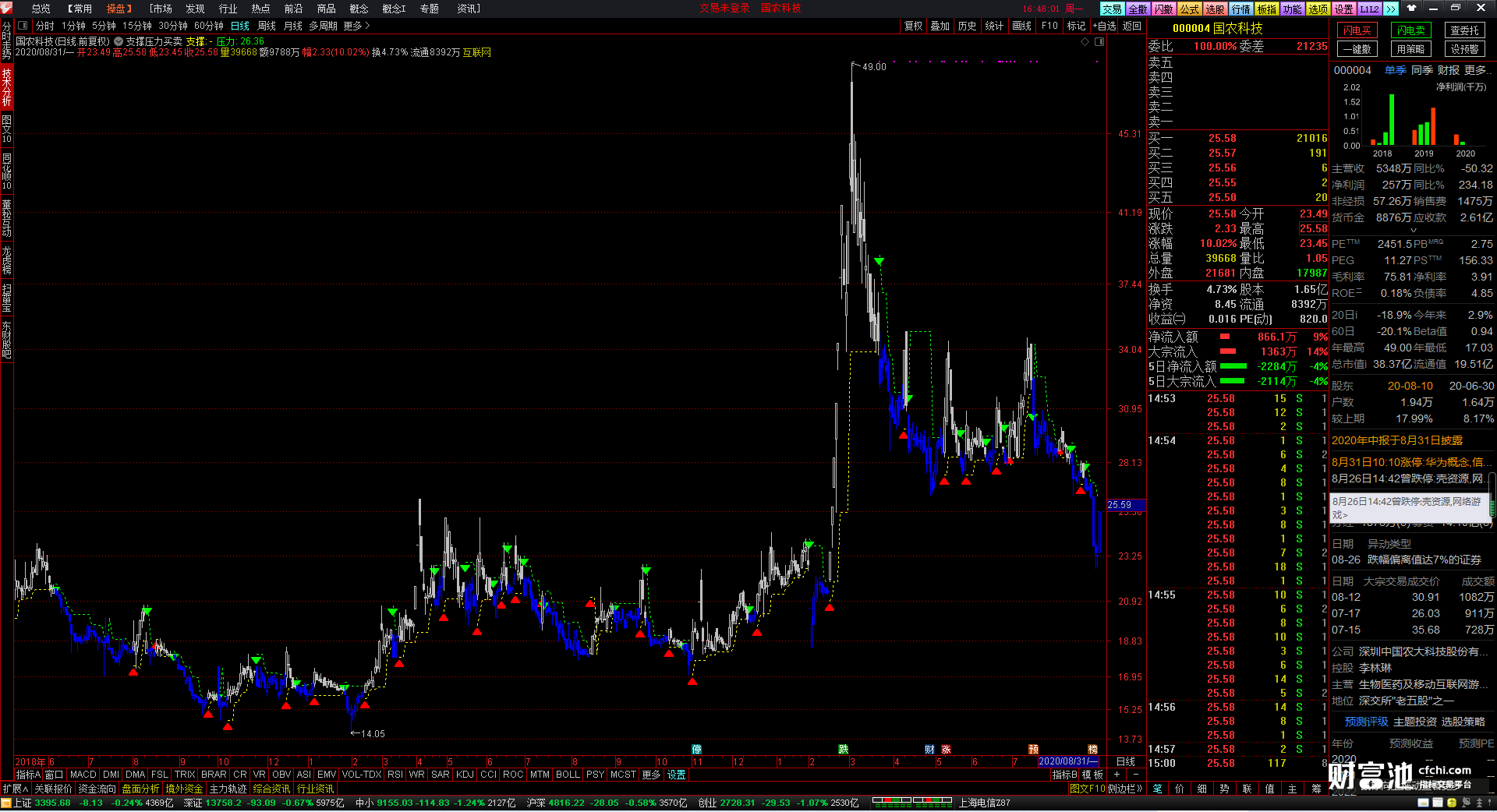Expand 更多 indicators list at bottom

click(651, 775)
